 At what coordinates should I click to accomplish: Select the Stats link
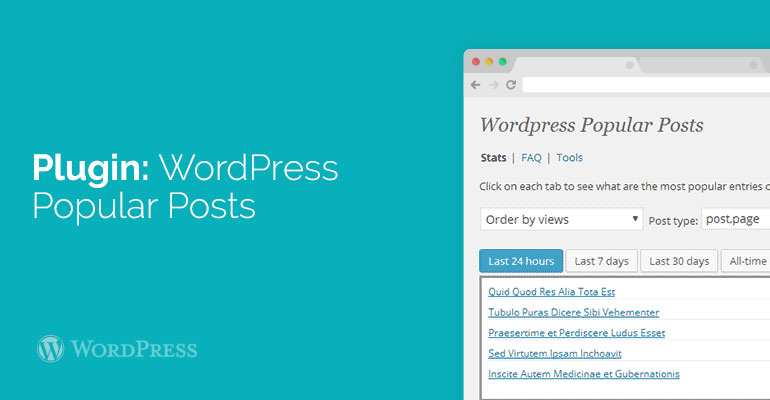point(493,158)
